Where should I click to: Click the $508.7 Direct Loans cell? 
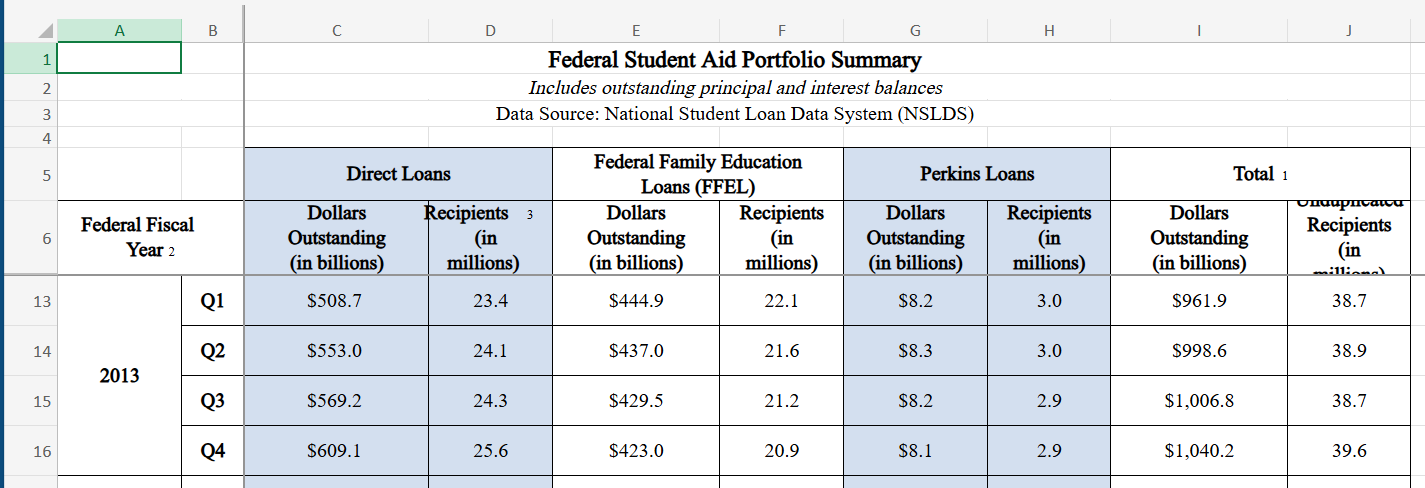[336, 300]
